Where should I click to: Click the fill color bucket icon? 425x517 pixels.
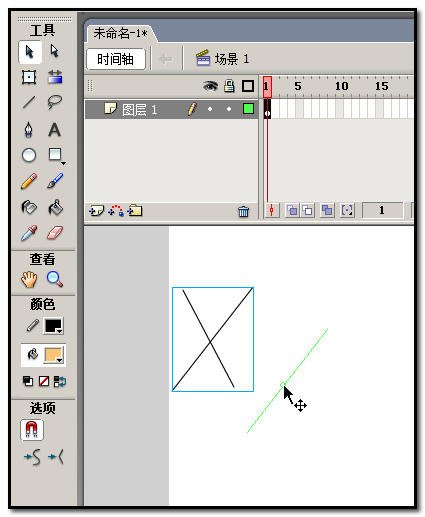click(x=33, y=354)
